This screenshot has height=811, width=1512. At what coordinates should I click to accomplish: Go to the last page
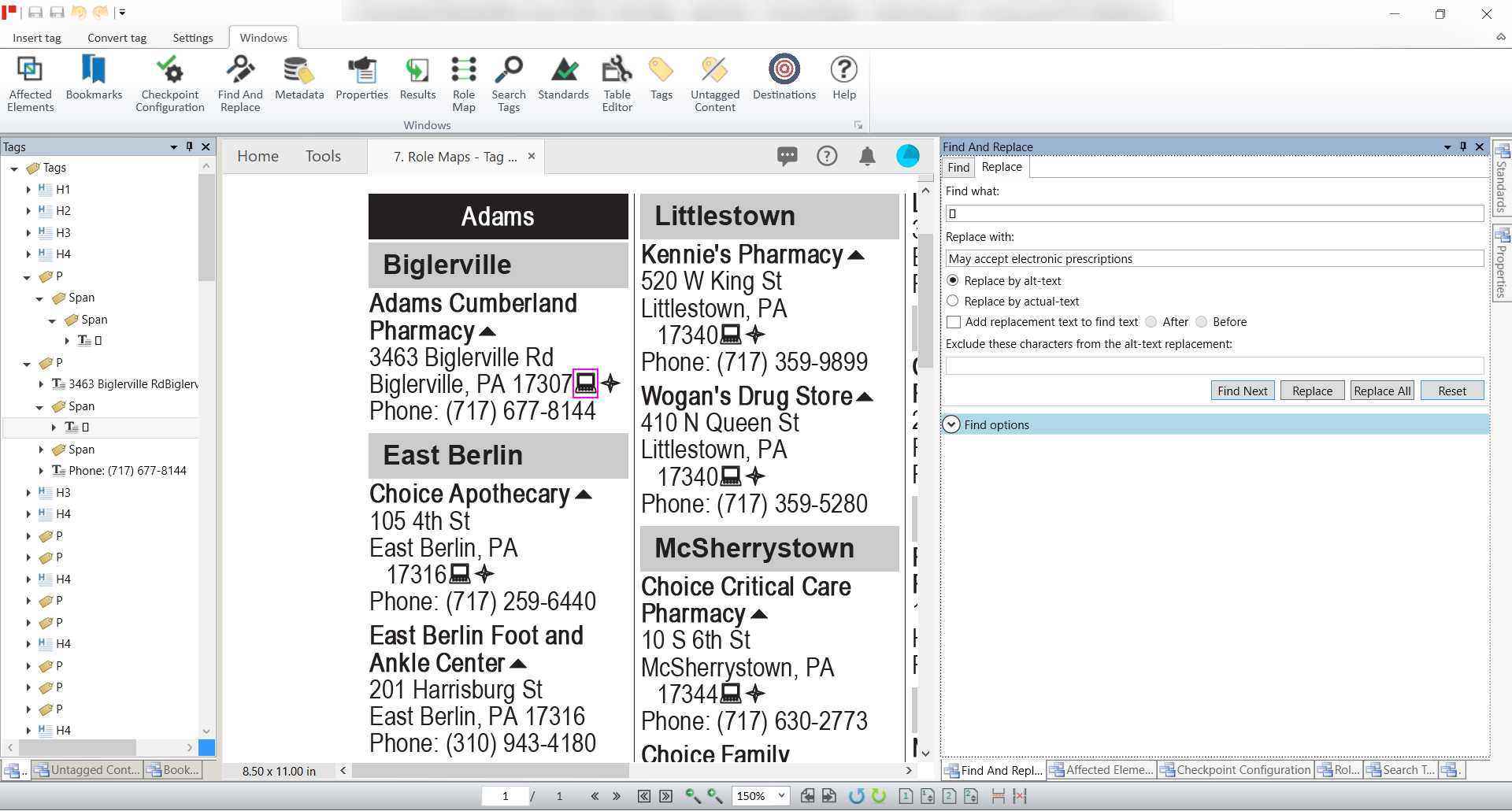pos(666,796)
